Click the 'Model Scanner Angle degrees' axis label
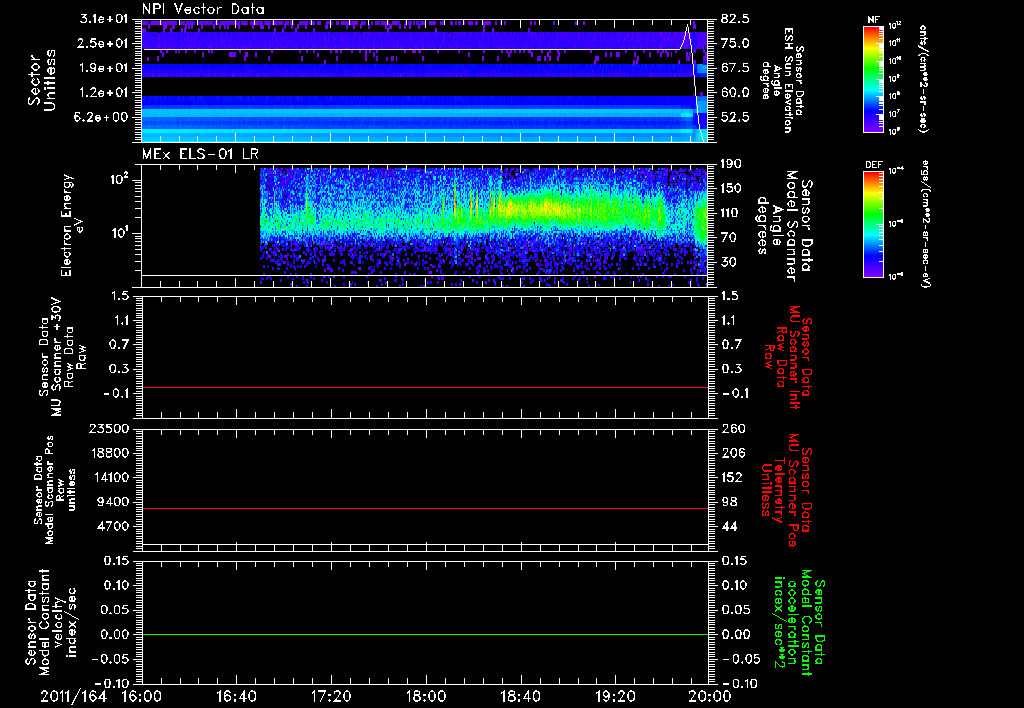 pyautogui.click(x=785, y=226)
